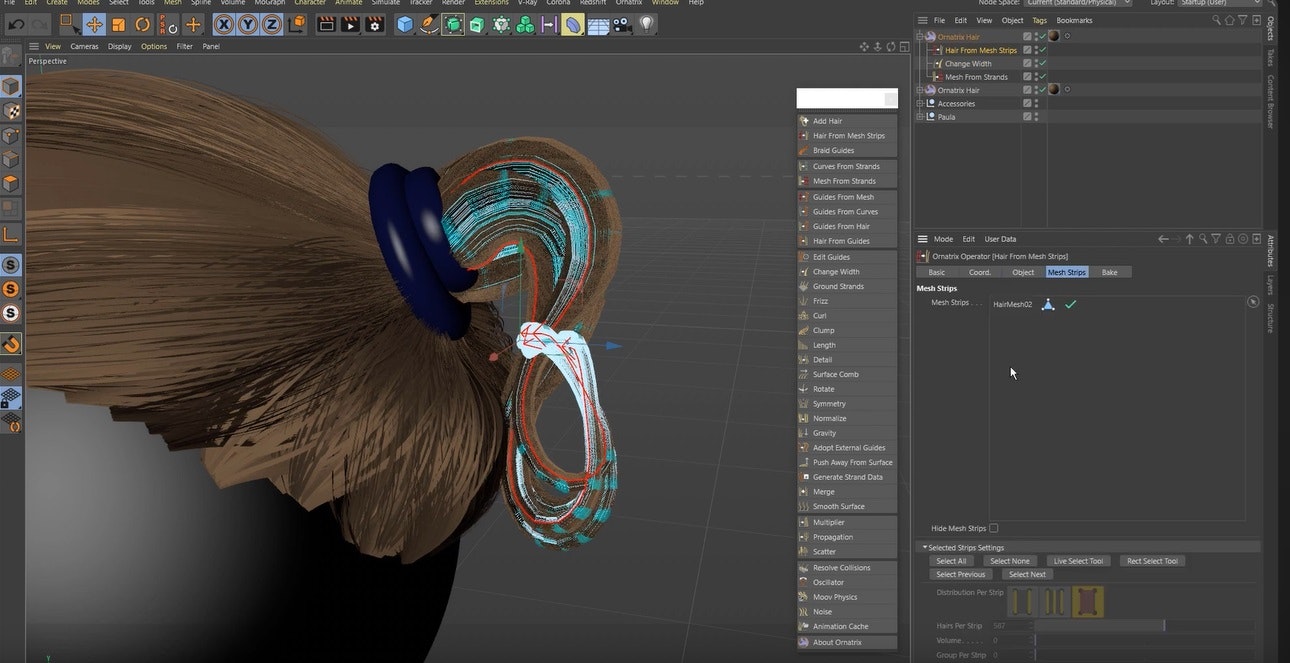Select Change Width in the Object Manager
The width and height of the screenshot is (1290, 663).
pyautogui.click(x=968, y=63)
